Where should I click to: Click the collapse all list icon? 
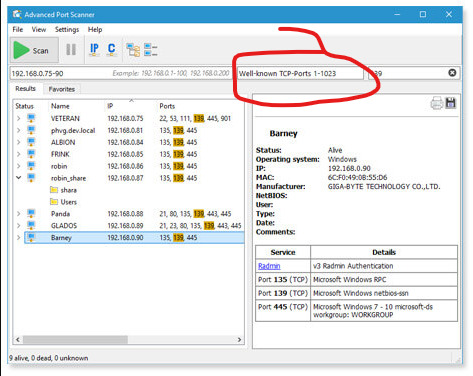click(x=150, y=50)
